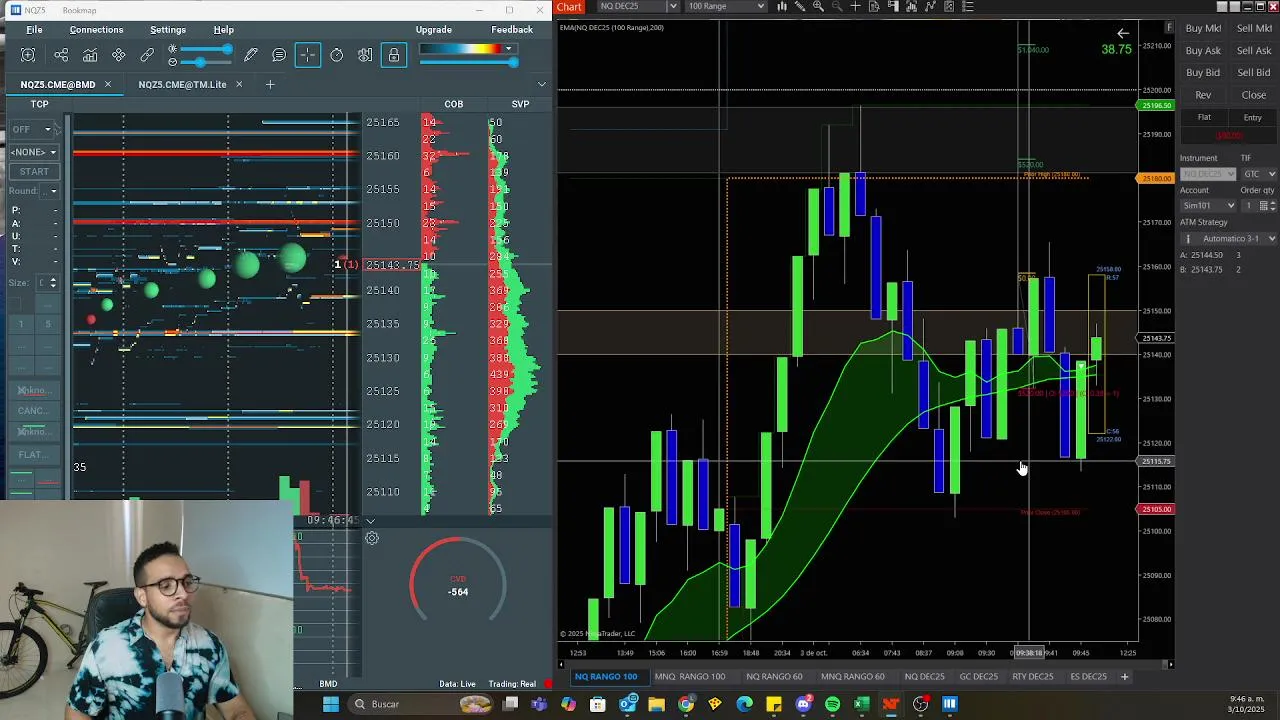Click the Close position button in Chart Trader

tap(1254, 95)
